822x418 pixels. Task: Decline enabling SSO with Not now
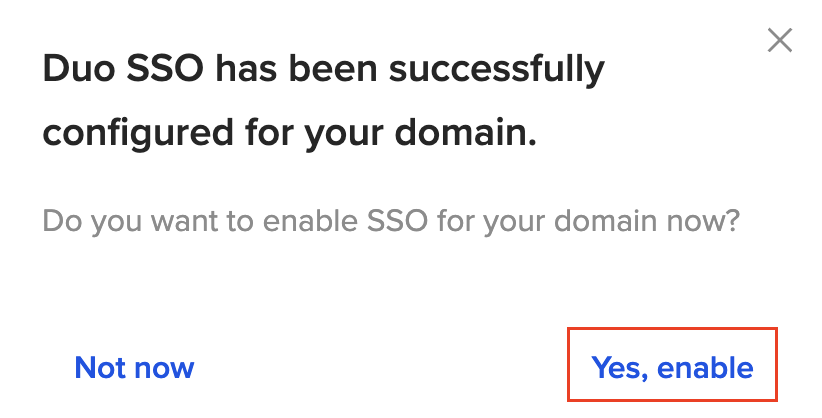(x=134, y=367)
